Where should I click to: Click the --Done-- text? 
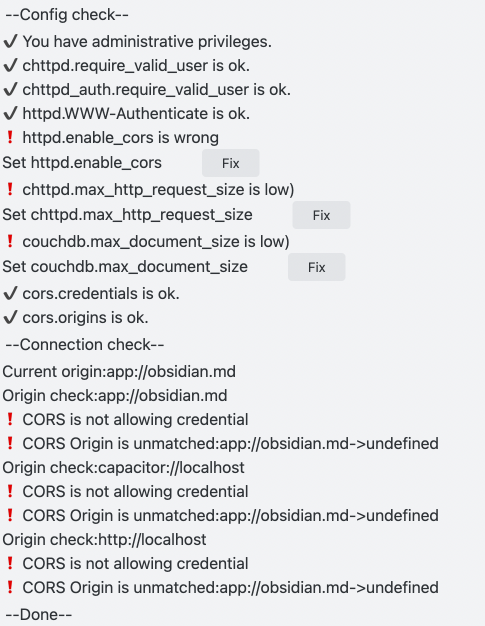[x=39, y=614]
